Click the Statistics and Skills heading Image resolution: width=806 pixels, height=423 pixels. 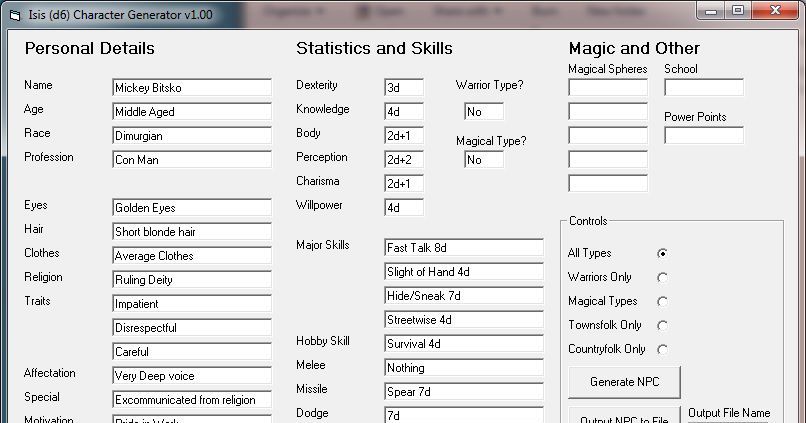[x=374, y=48]
